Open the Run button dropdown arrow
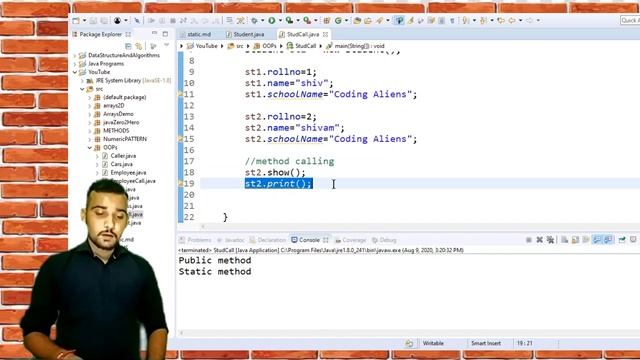Viewport: 640px width, 360px height. click(x=280, y=20)
